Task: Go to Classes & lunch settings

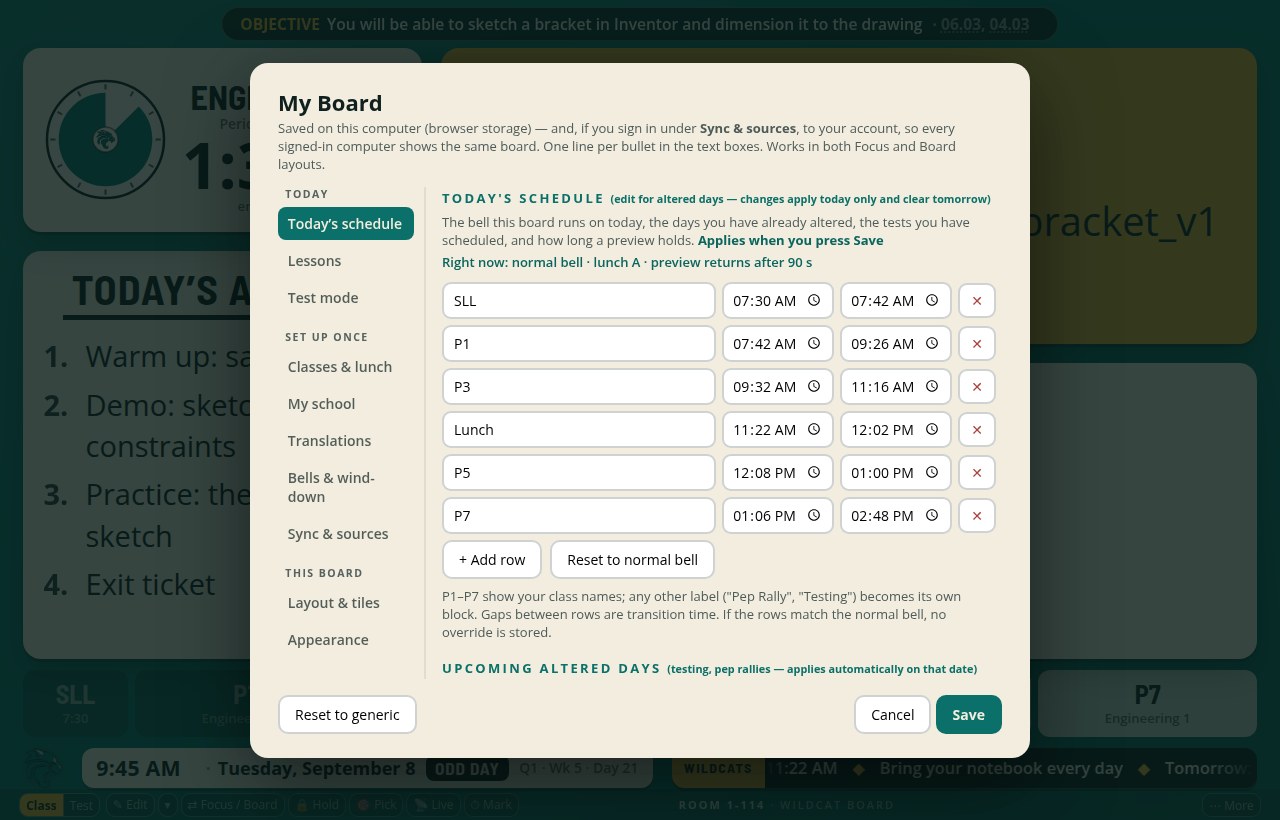Action: (346, 366)
